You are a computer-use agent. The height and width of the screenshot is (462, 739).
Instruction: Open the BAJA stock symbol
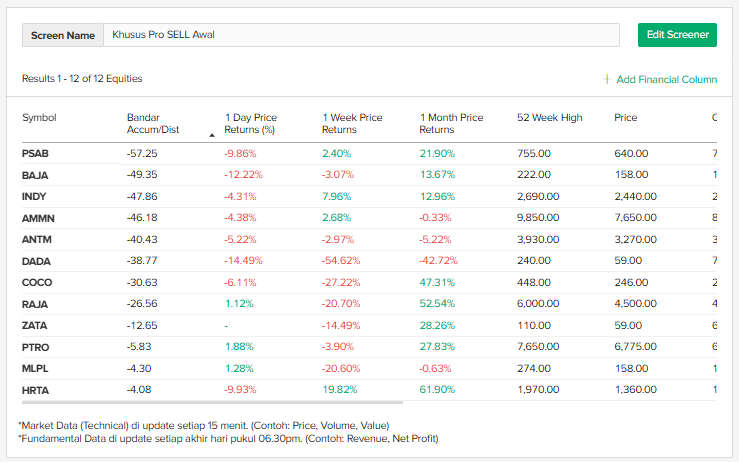click(35, 175)
